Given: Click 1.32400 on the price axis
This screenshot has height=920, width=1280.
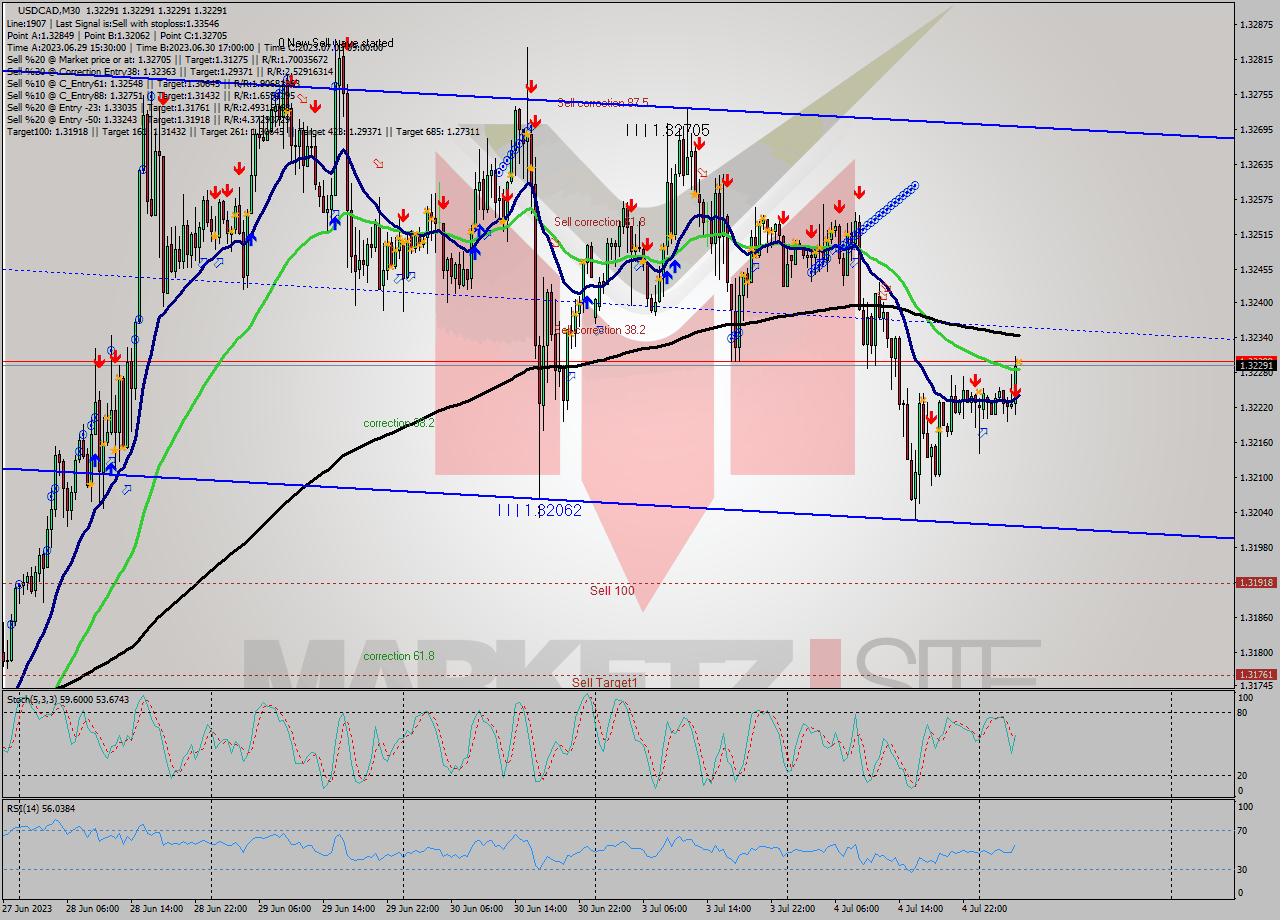Looking at the screenshot, I should (x=1257, y=302).
